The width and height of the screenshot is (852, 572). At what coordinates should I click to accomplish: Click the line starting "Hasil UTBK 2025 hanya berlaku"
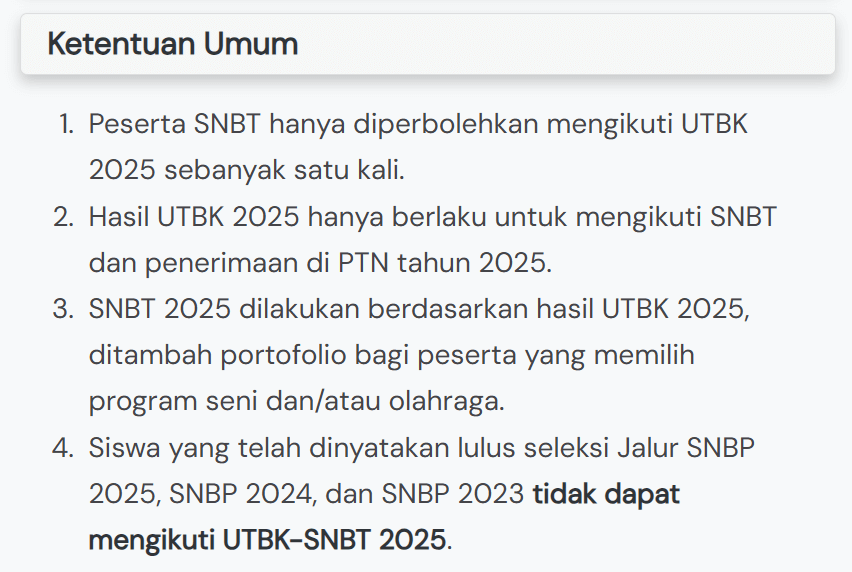(x=432, y=217)
